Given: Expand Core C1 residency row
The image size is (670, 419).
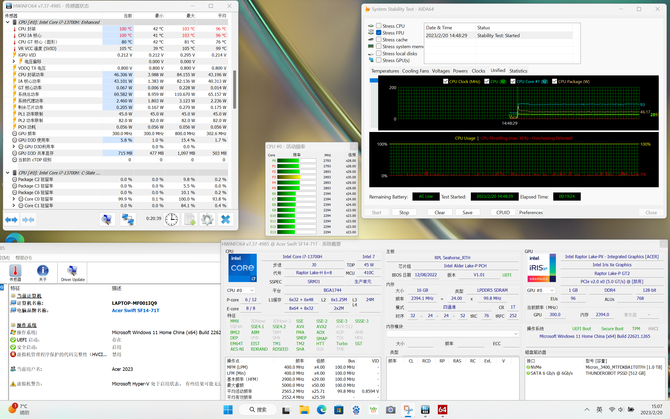Looking at the screenshot, I should 14,205.
